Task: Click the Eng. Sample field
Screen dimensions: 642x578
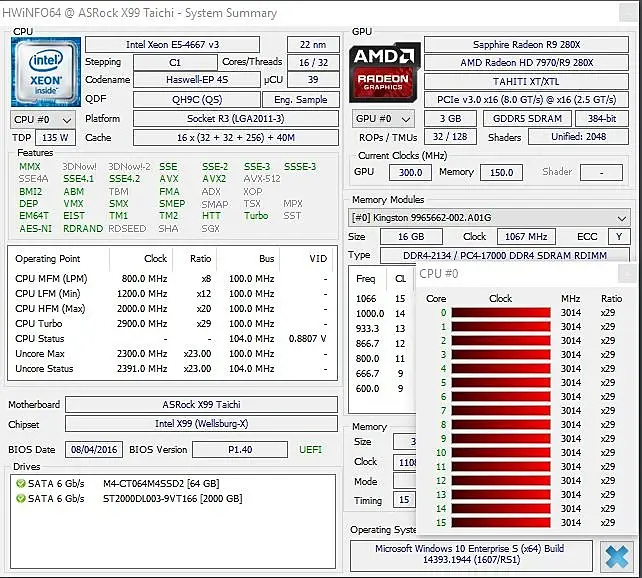Action: pyautogui.click(x=301, y=99)
